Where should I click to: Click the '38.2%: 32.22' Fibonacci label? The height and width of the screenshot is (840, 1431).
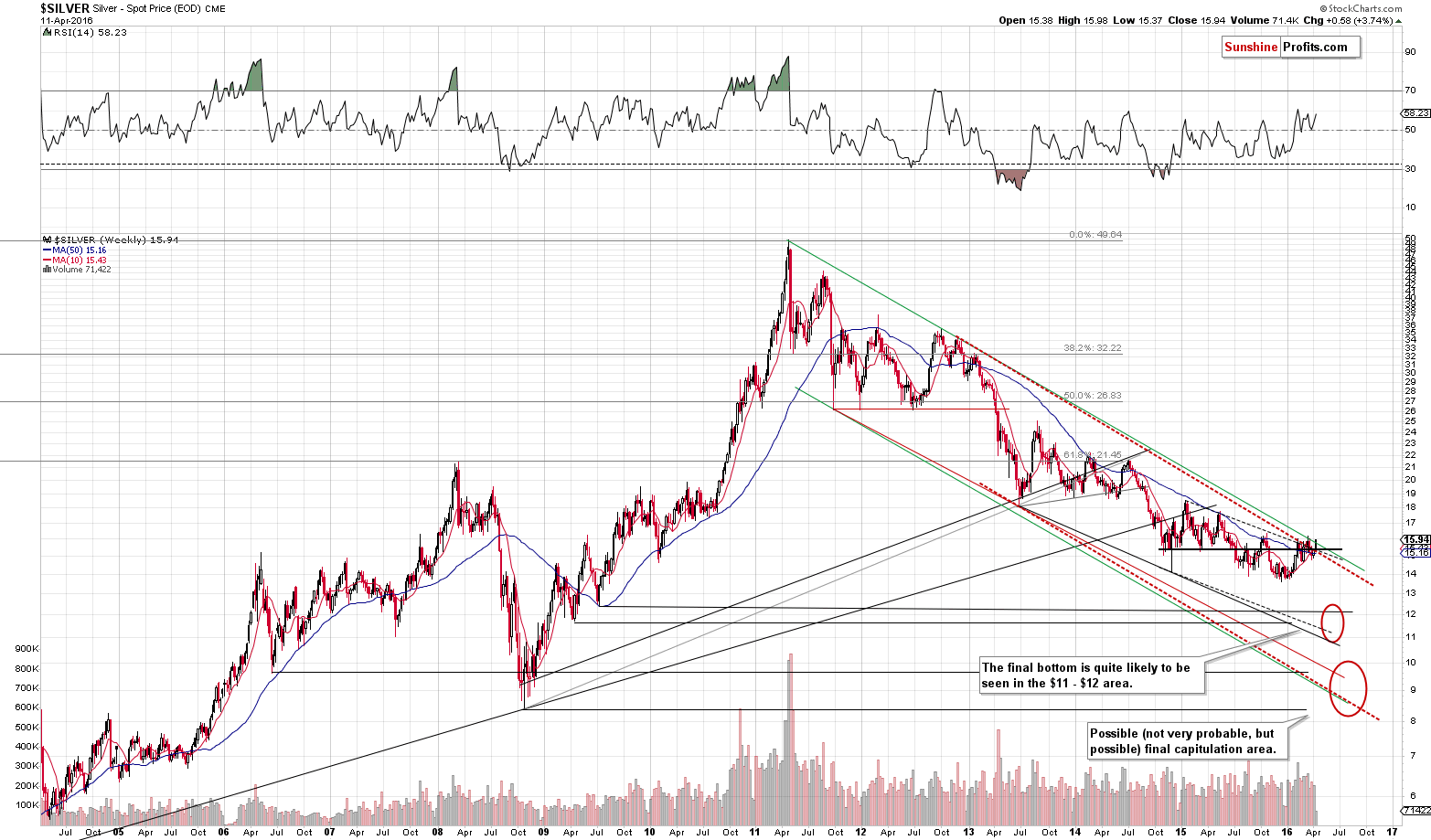click(x=1093, y=348)
